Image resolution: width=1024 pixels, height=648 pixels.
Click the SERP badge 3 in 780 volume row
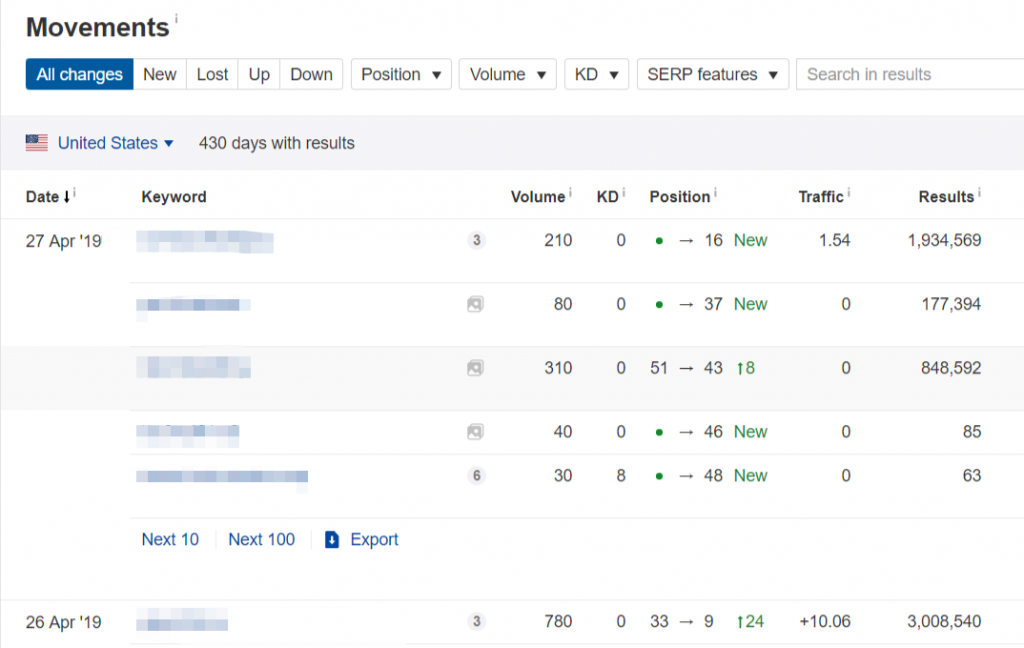click(476, 622)
